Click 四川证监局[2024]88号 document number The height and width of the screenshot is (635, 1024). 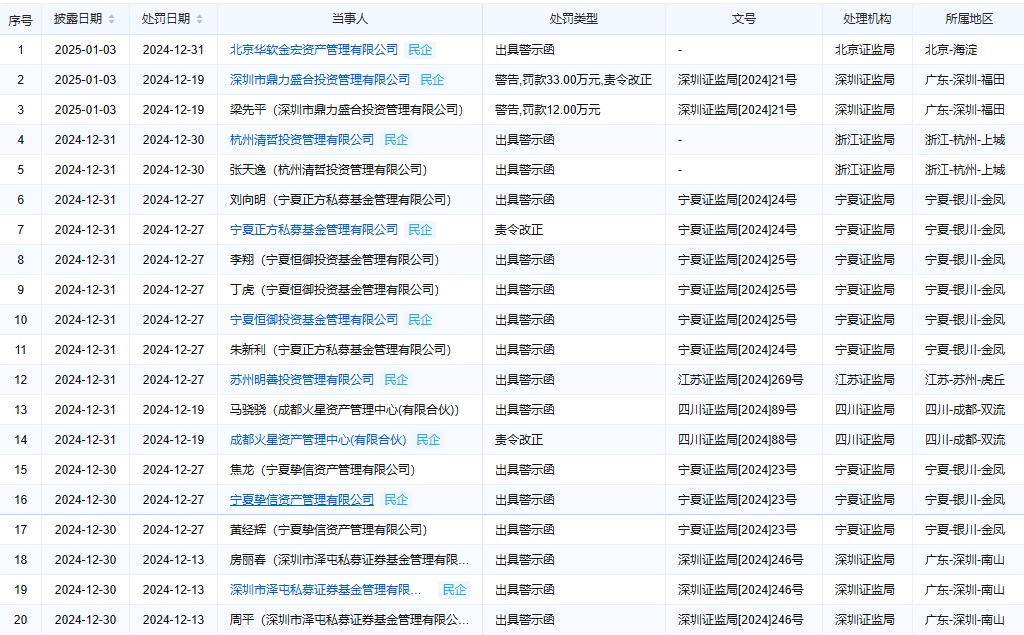(x=737, y=440)
